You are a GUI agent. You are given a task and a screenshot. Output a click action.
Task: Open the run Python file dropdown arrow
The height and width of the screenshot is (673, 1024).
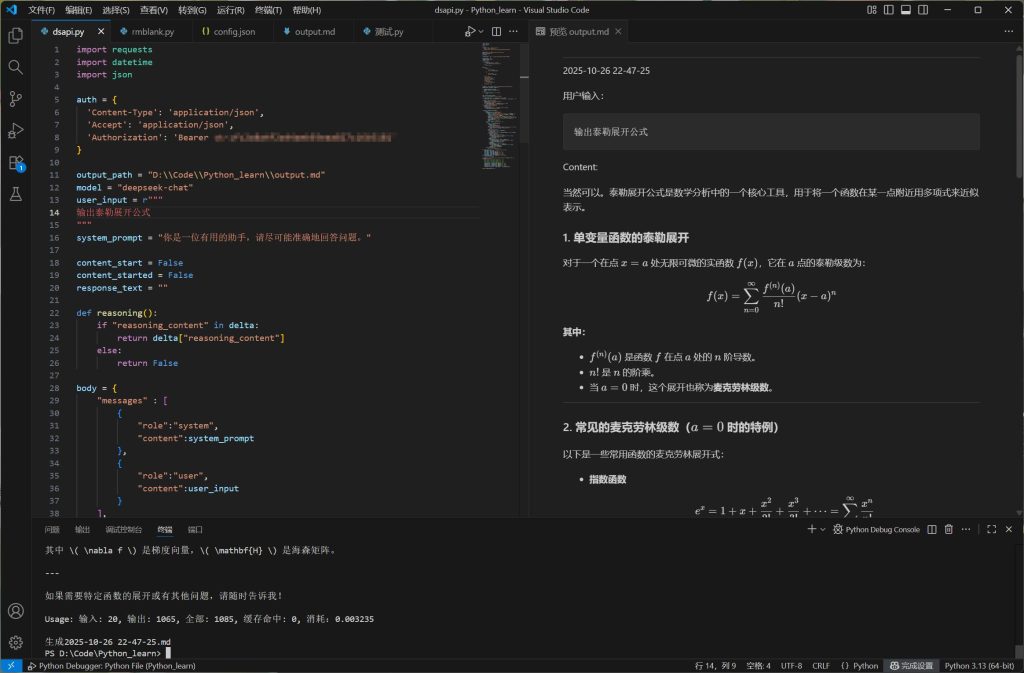click(481, 32)
